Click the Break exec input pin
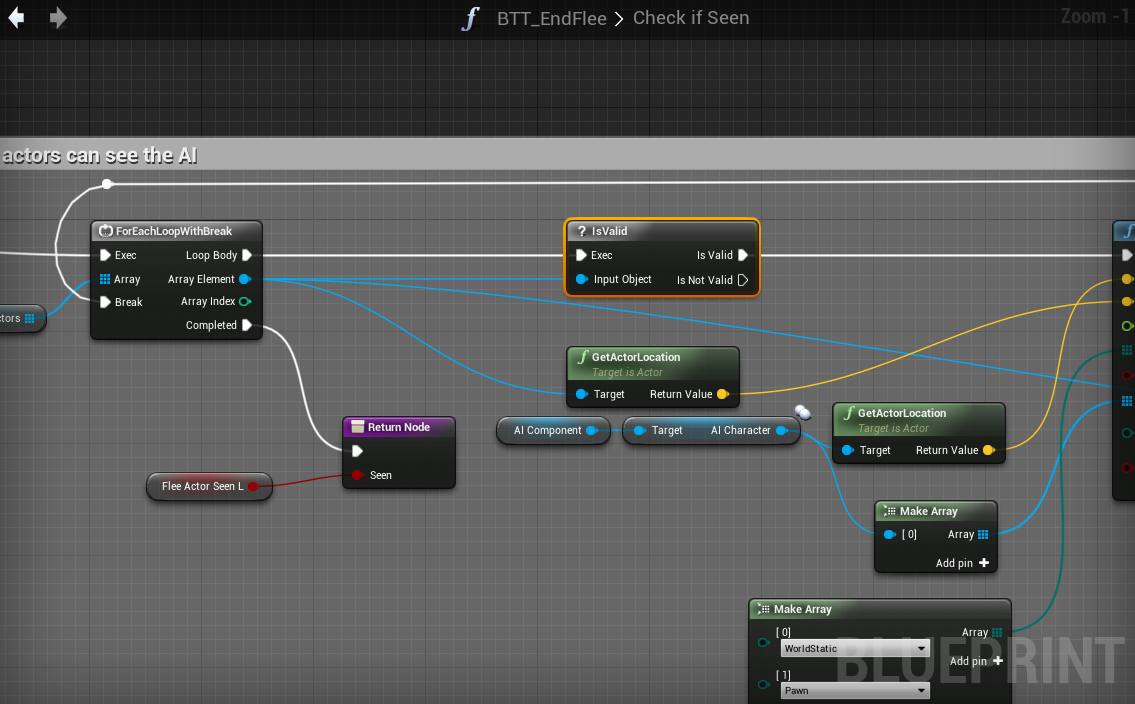Image resolution: width=1135 pixels, height=704 pixels. point(106,302)
